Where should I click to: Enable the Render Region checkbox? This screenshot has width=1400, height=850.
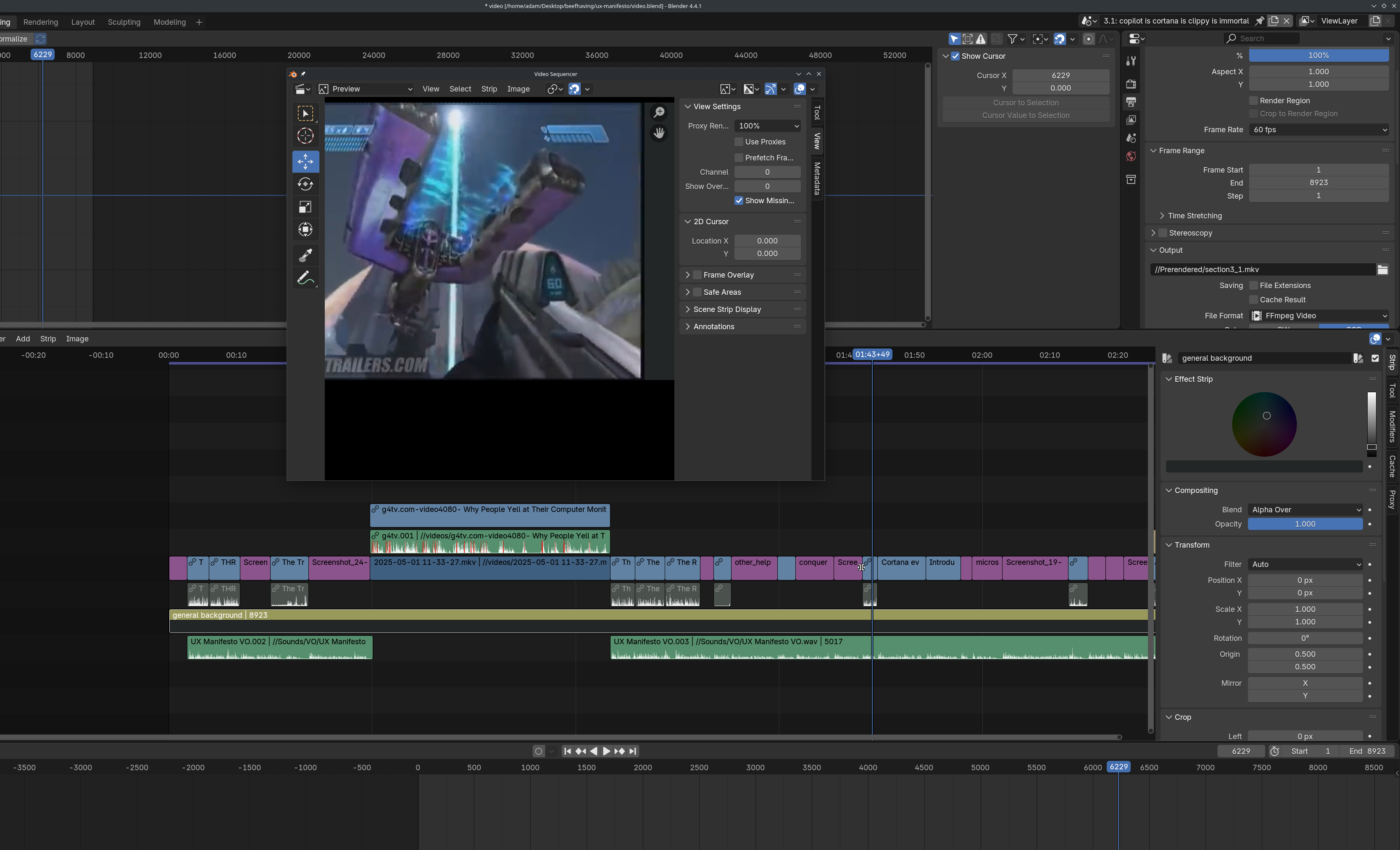point(1253,100)
